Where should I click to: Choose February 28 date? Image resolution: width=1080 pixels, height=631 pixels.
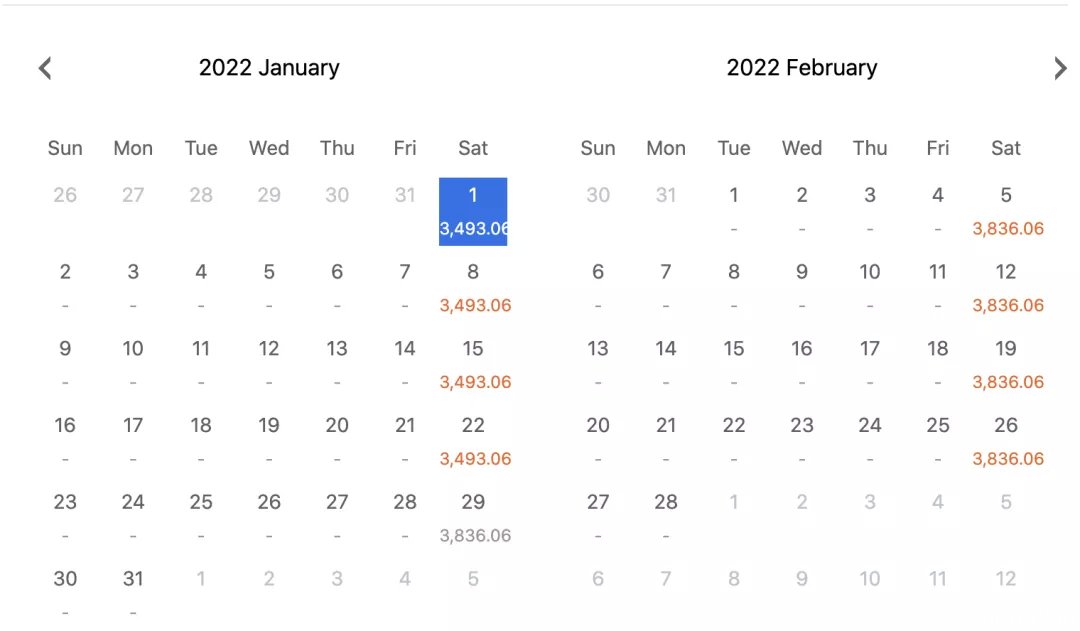666,518
